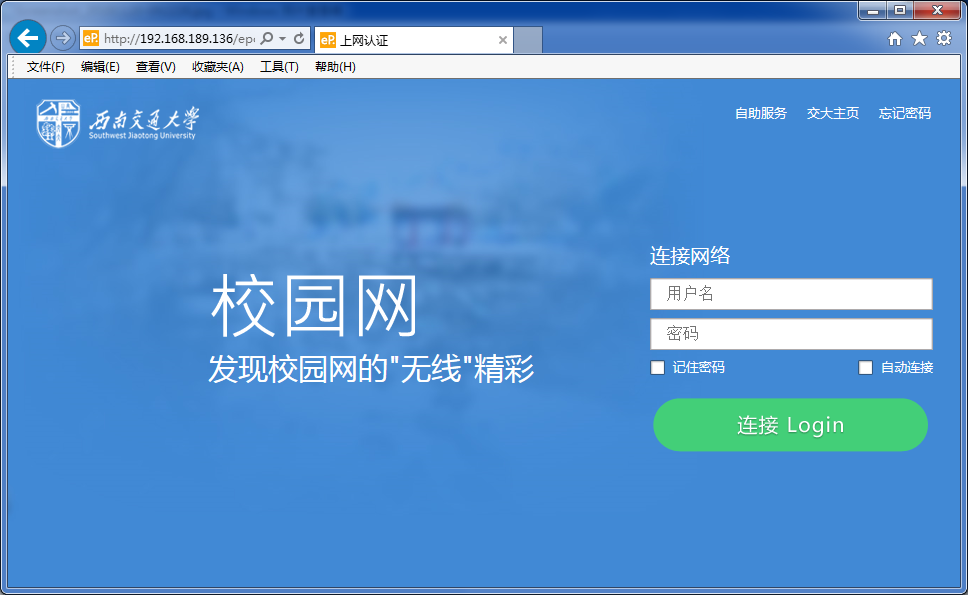The width and height of the screenshot is (968, 595).
Task: Open the 文件(F) menu
Action: [42, 66]
